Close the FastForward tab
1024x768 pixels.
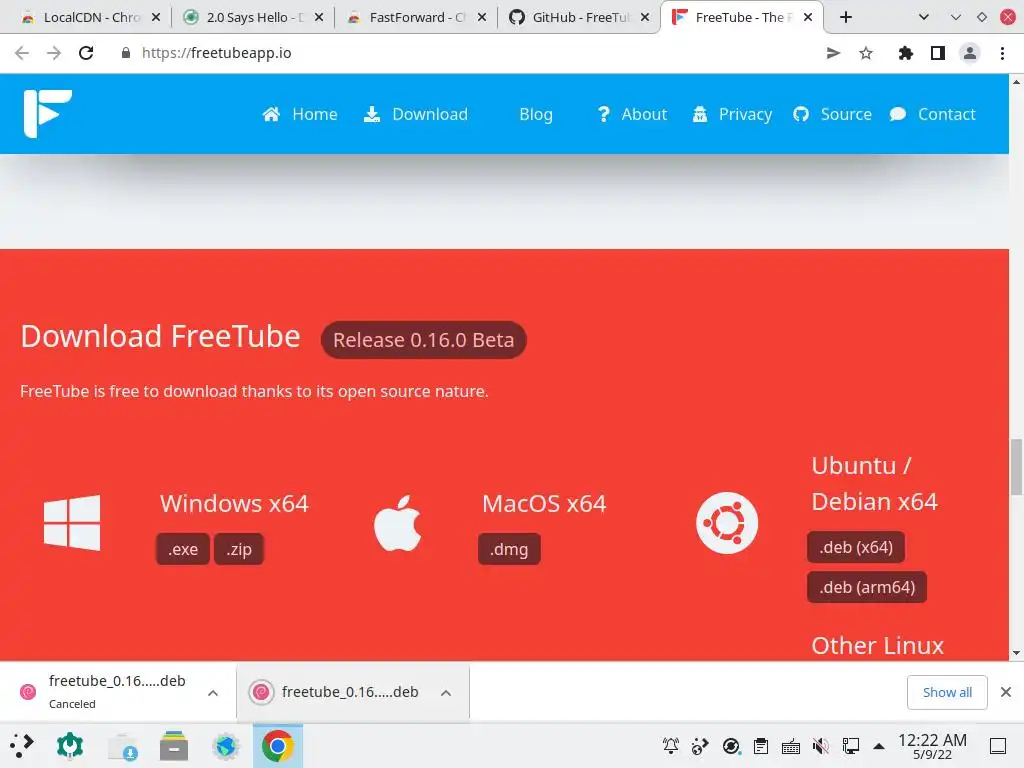click(482, 18)
